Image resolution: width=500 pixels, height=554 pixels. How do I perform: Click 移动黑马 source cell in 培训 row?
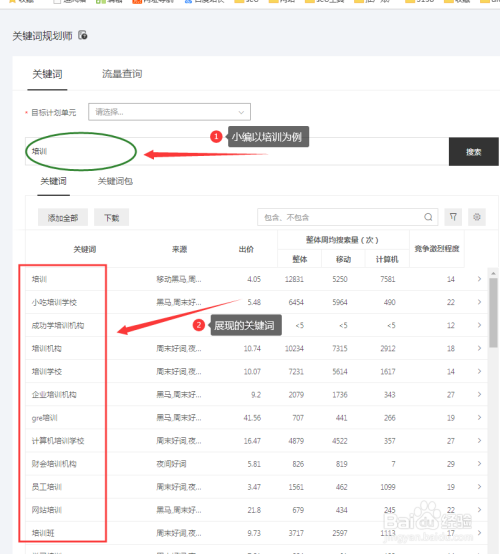click(179, 279)
